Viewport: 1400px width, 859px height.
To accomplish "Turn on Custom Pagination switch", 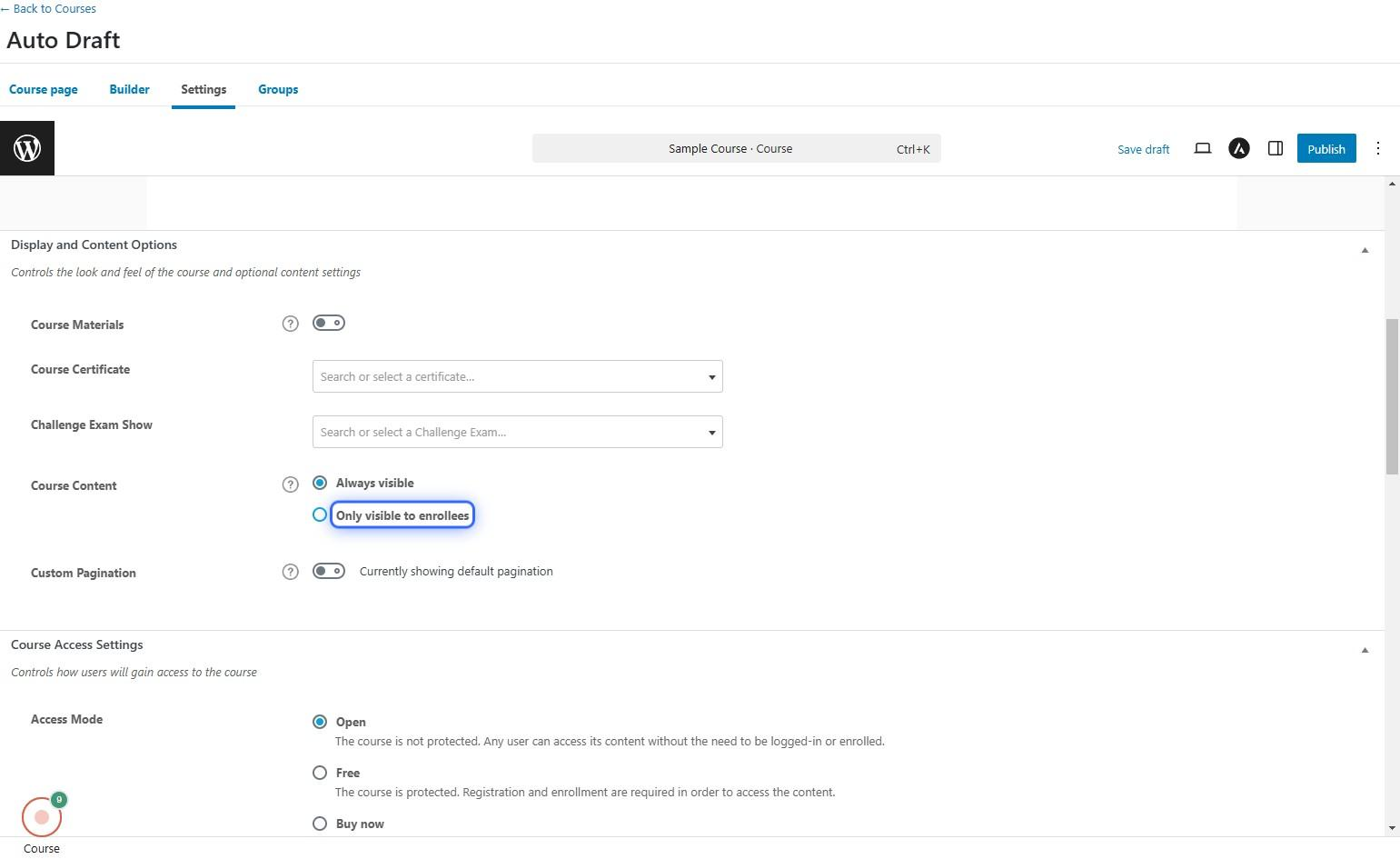I will click(x=328, y=572).
